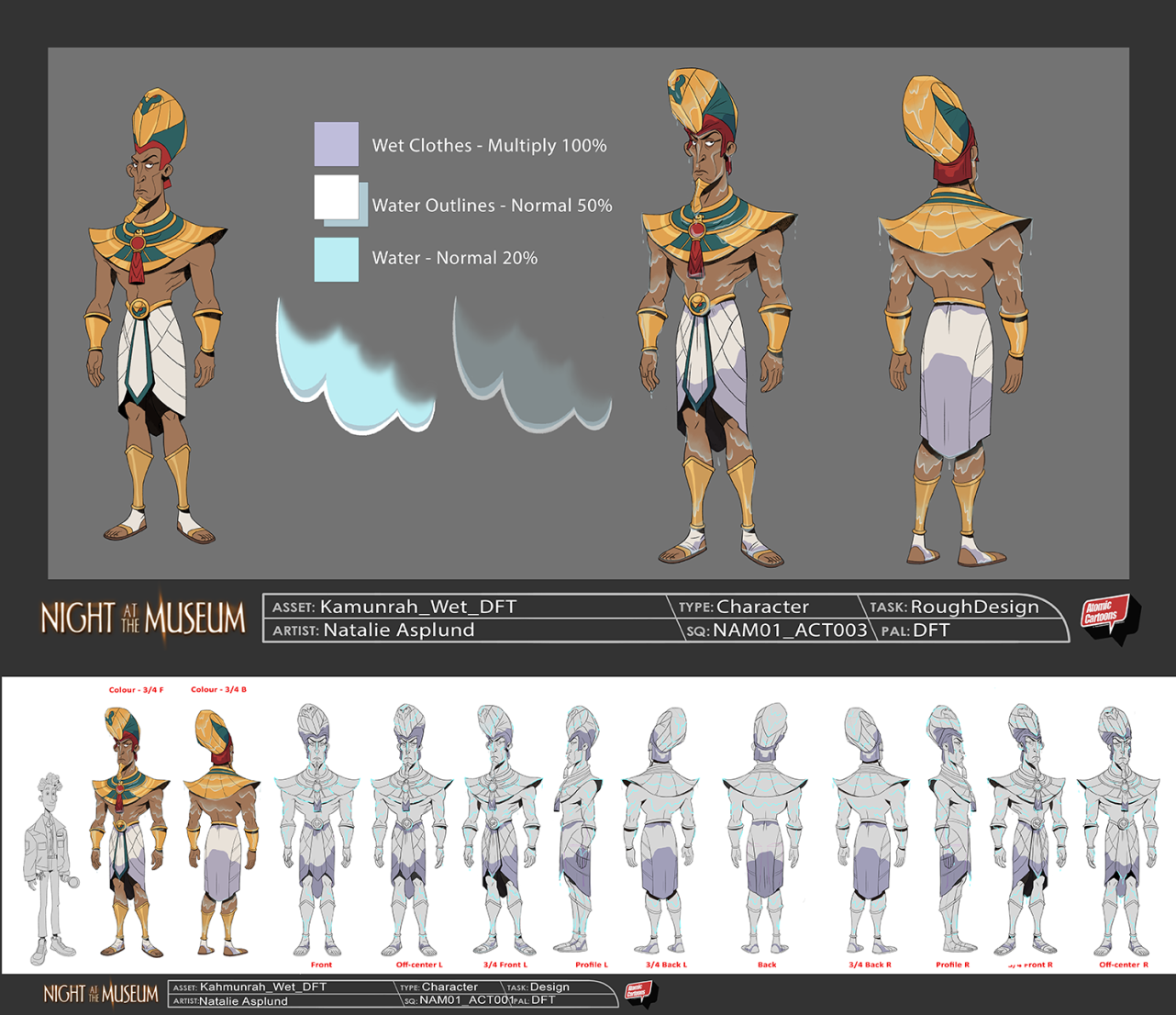Click the red 'Off-center L' caption
The width and height of the screenshot is (1176, 1015).
tap(419, 965)
